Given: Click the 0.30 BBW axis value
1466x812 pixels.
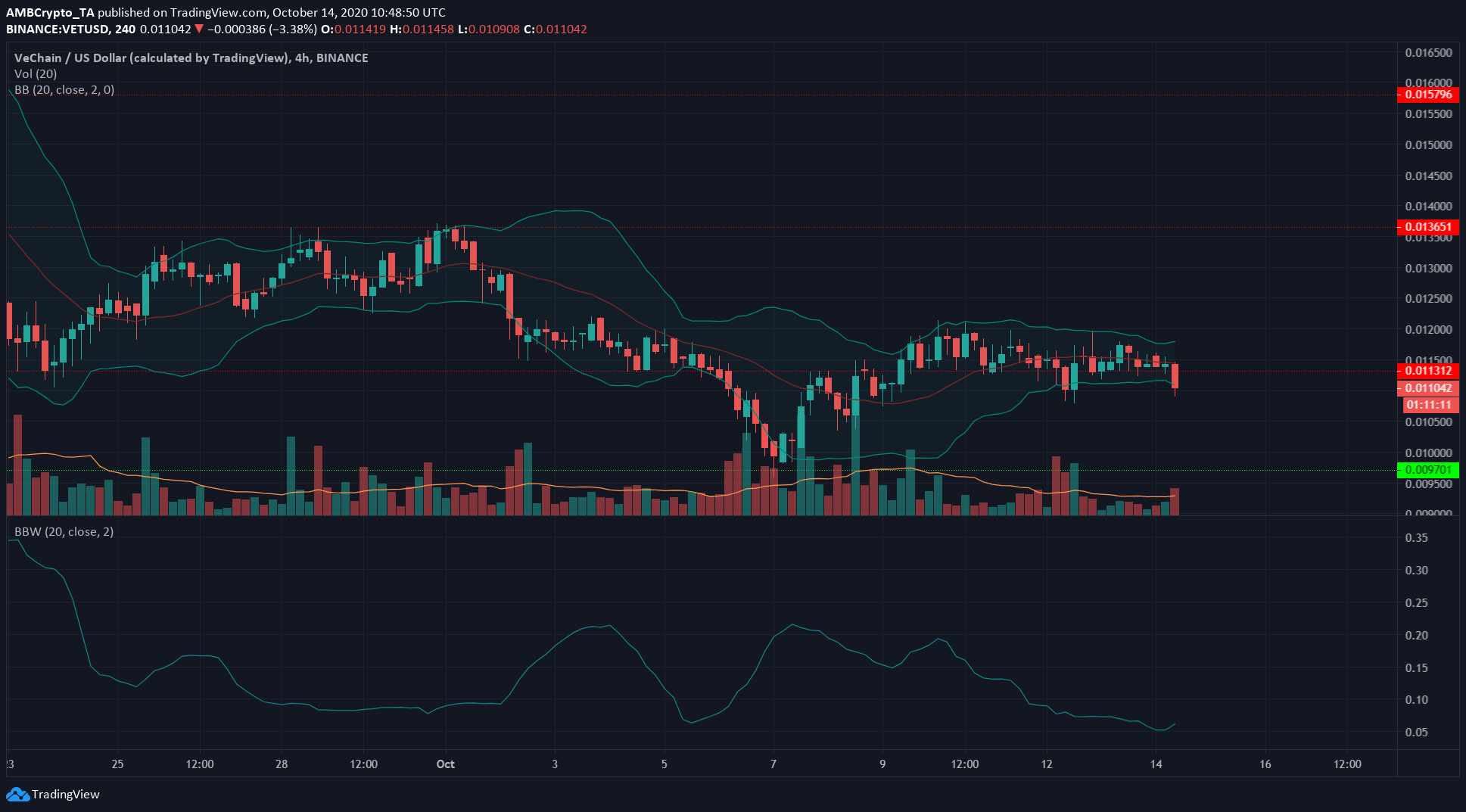Looking at the screenshot, I should pos(1417,570).
